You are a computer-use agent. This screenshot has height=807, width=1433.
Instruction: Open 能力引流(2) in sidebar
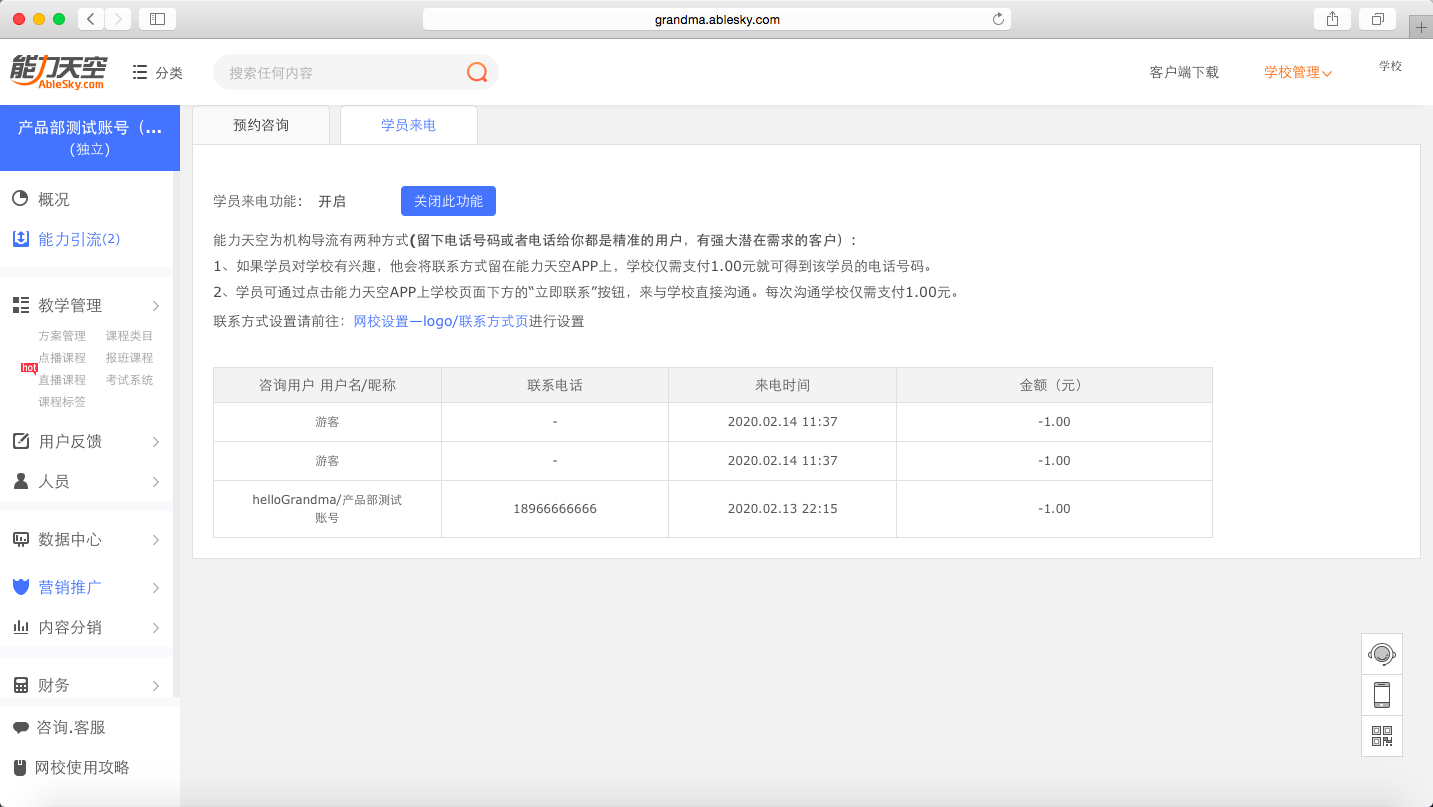(78, 239)
